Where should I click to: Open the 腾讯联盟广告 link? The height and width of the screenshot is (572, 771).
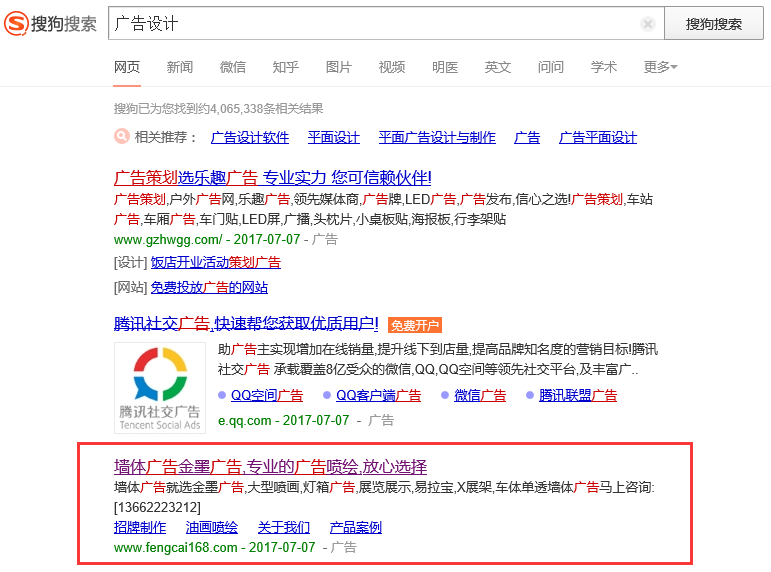[578, 395]
